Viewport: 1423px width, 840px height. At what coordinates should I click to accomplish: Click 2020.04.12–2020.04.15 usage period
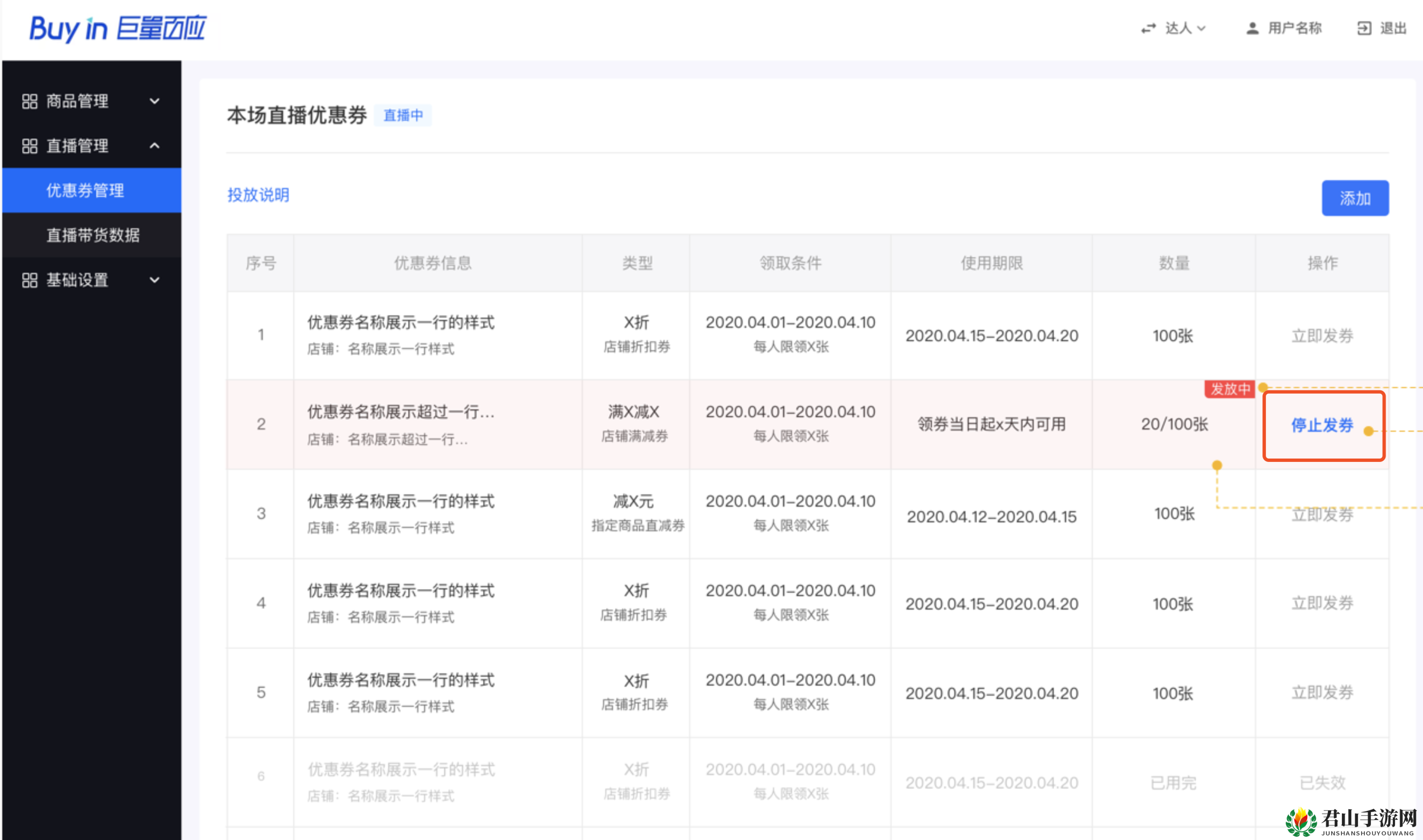992,517
